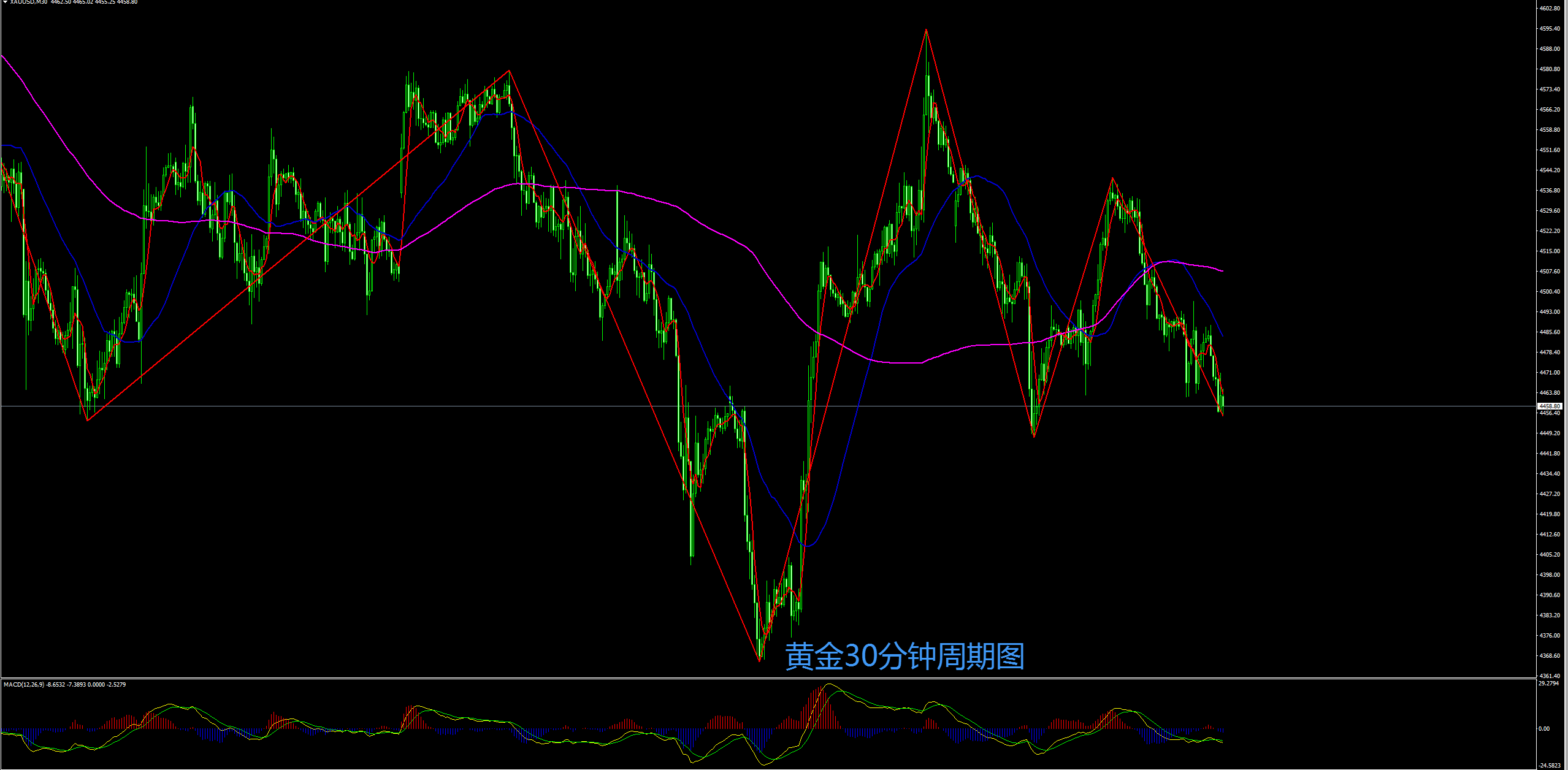Click the 4456.40 price scale label
1568x770 pixels.
[x=1550, y=413]
